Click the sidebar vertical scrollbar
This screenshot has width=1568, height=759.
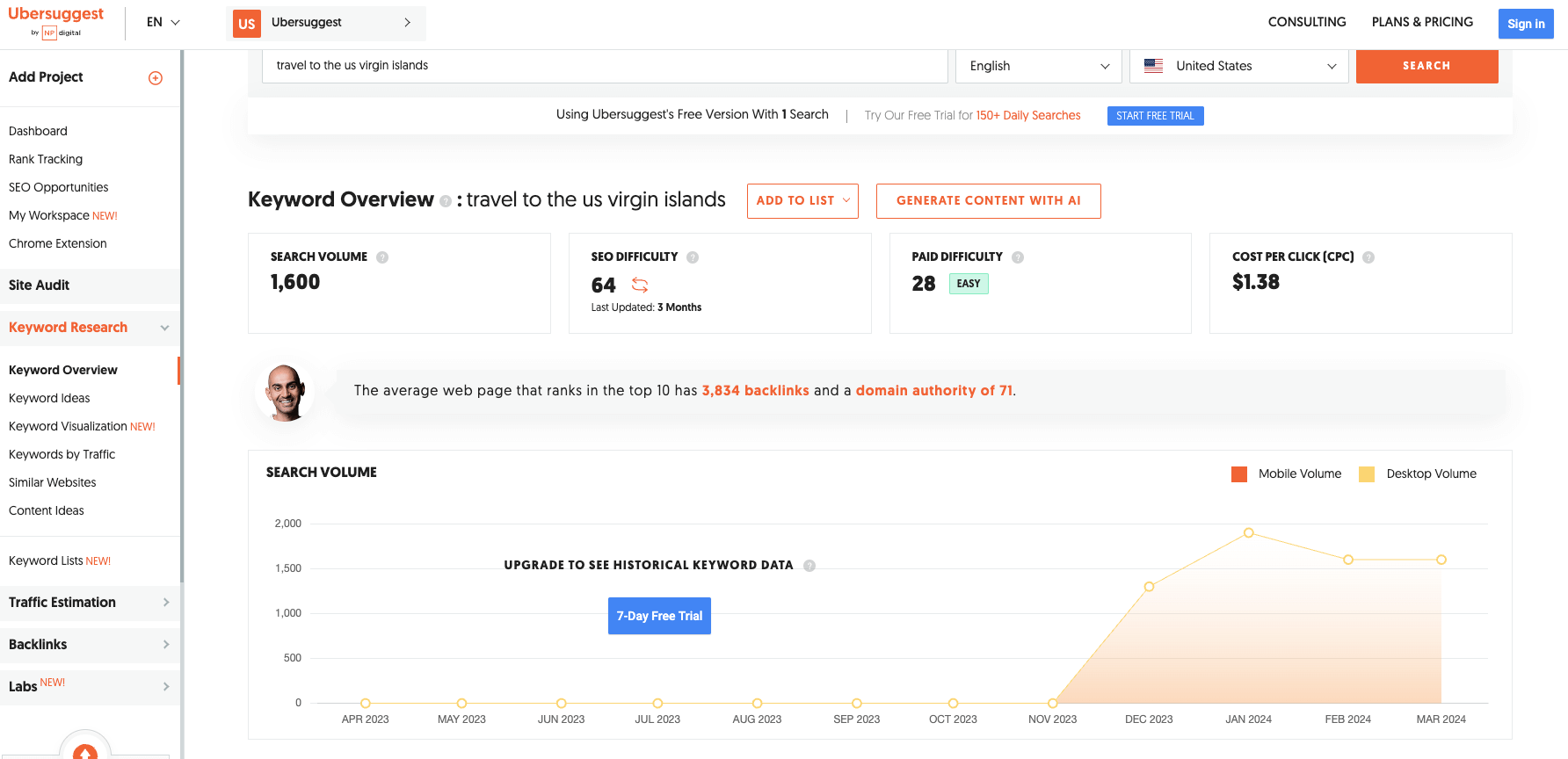point(182,316)
